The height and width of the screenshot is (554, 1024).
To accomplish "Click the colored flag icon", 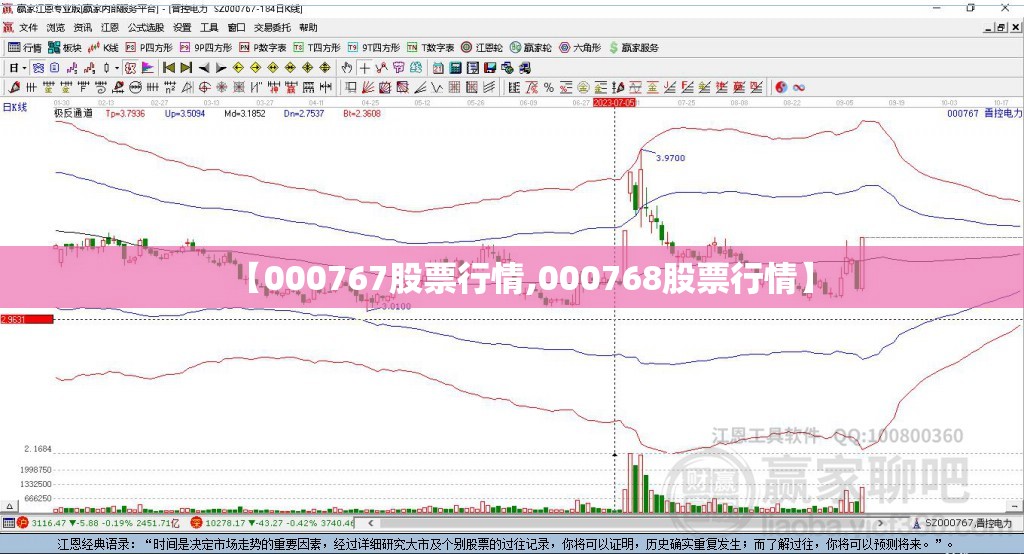I will point(148,68).
